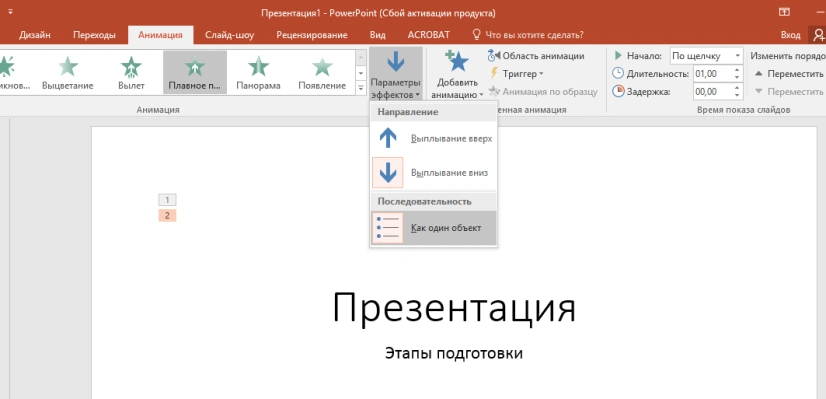Click Анимация по образцу button
This screenshot has height=399, width=826.
[x=543, y=92]
